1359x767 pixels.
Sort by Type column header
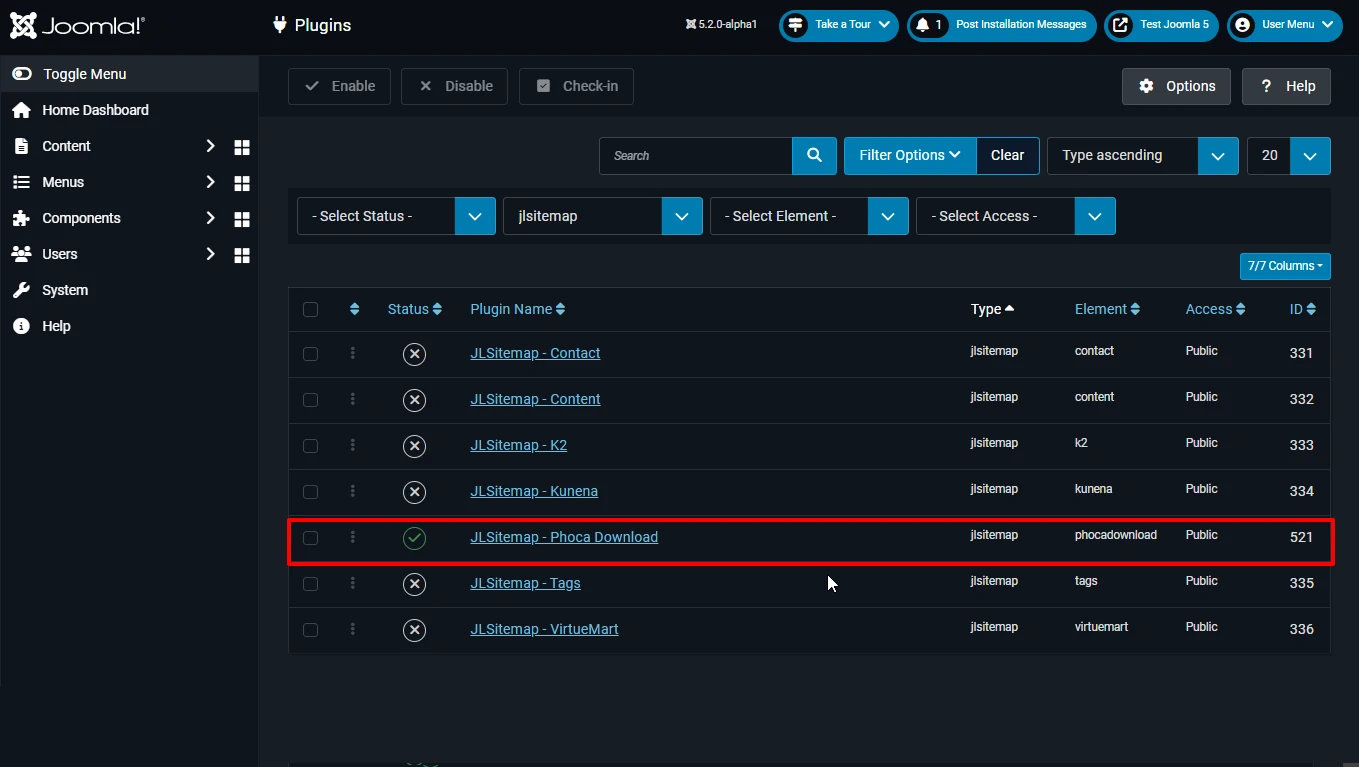click(x=992, y=310)
